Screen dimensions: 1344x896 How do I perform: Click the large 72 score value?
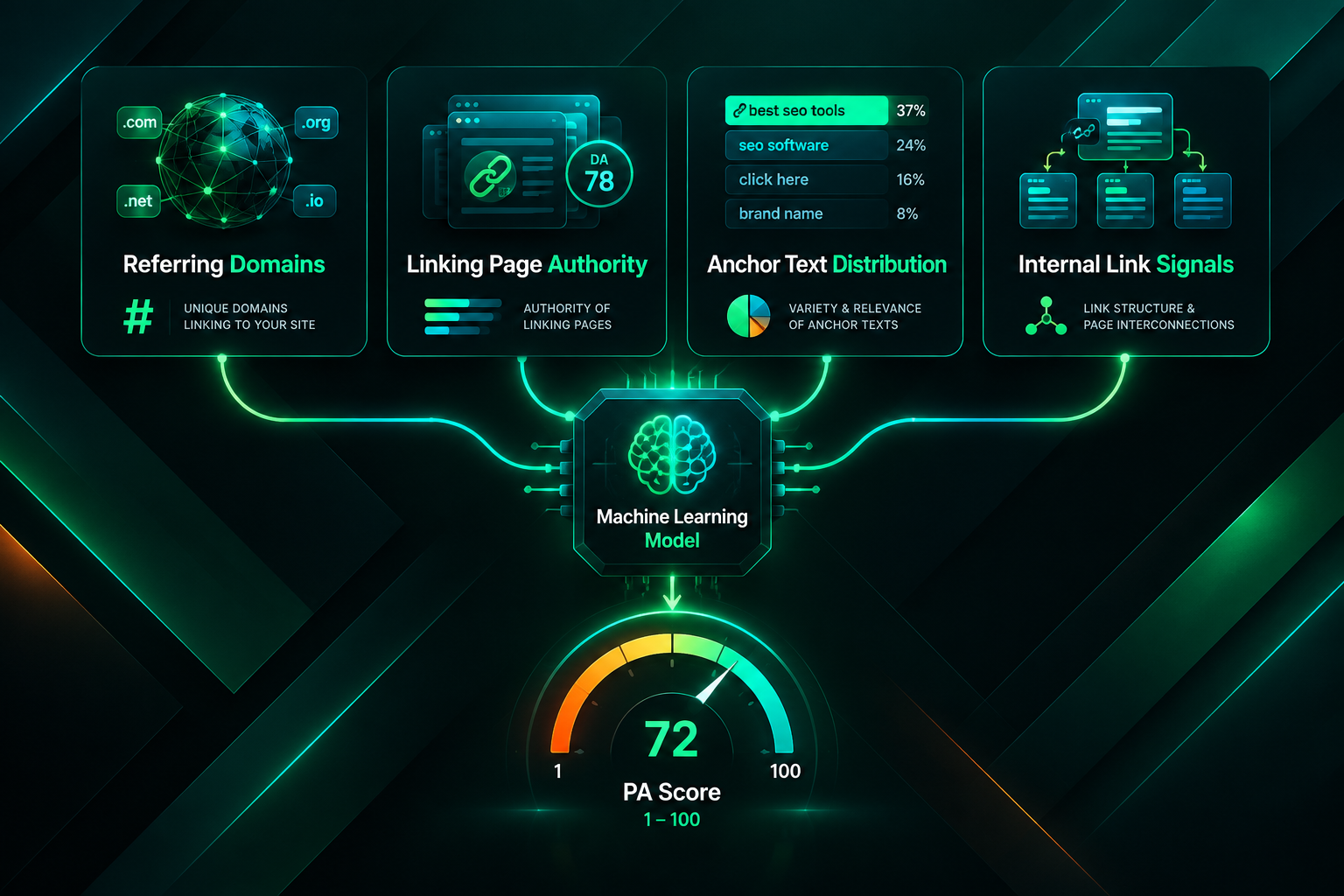click(x=672, y=739)
